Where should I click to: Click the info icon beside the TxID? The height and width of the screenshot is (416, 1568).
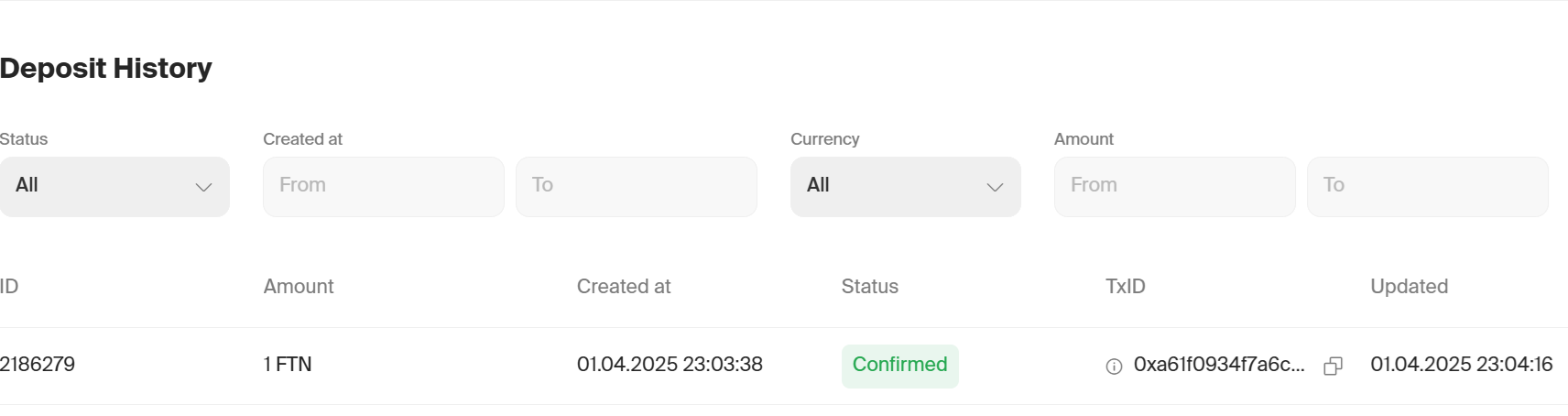point(1114,367)
